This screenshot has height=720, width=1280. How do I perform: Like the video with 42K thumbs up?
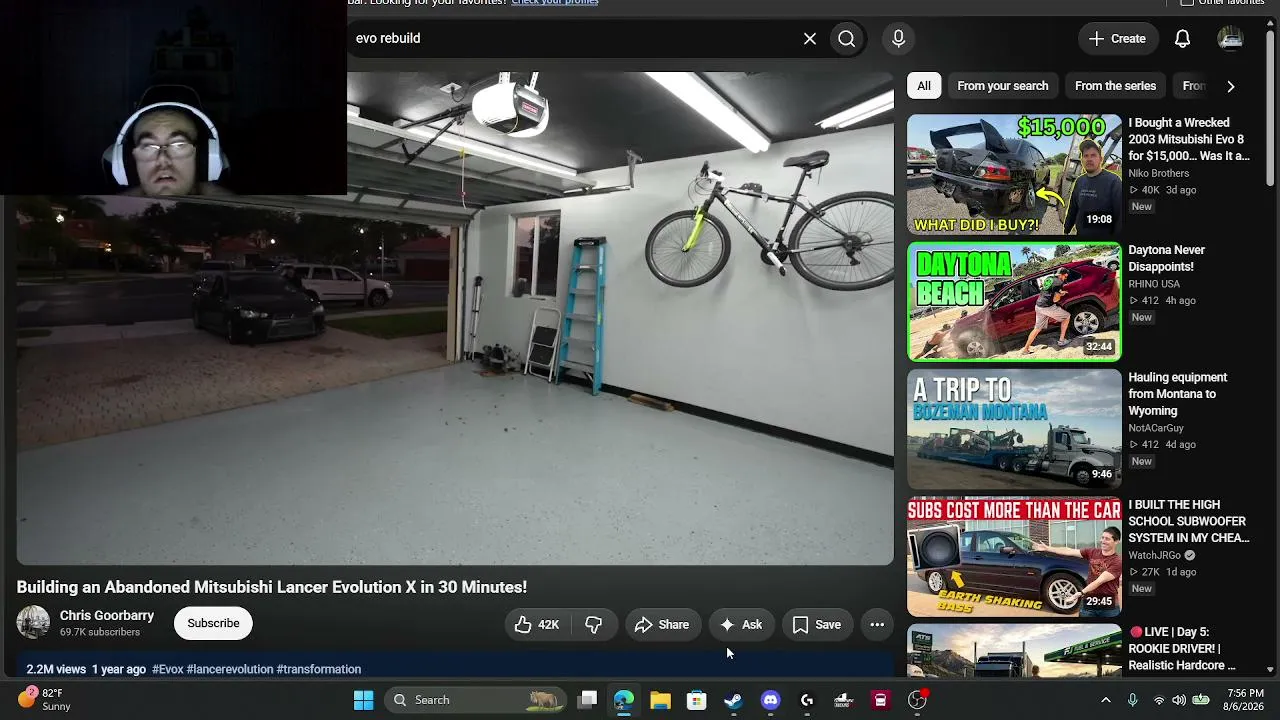(537, 625)
